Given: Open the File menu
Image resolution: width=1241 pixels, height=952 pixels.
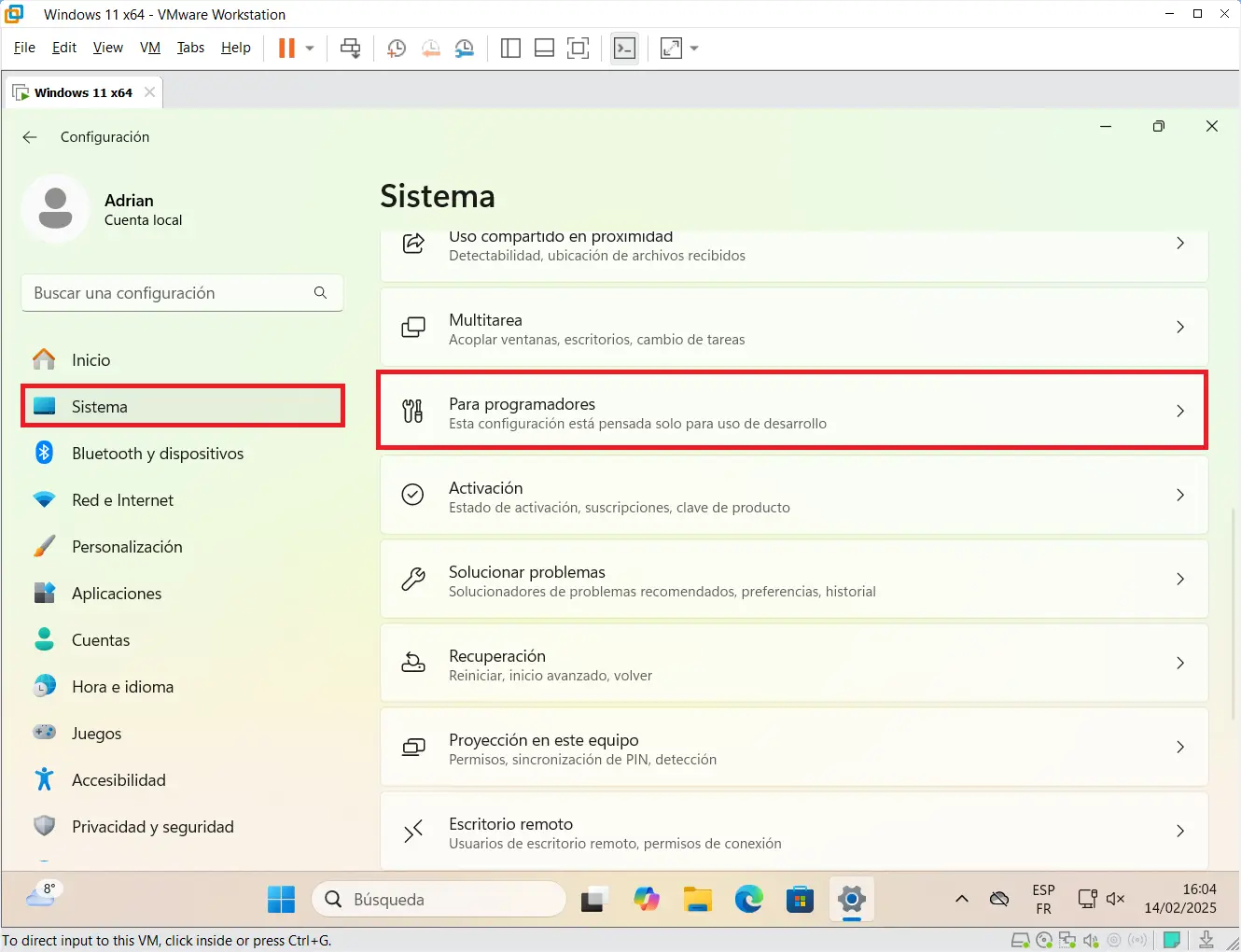Looking at the screenshot, I should pyautogui.click(x=24, y=48).
